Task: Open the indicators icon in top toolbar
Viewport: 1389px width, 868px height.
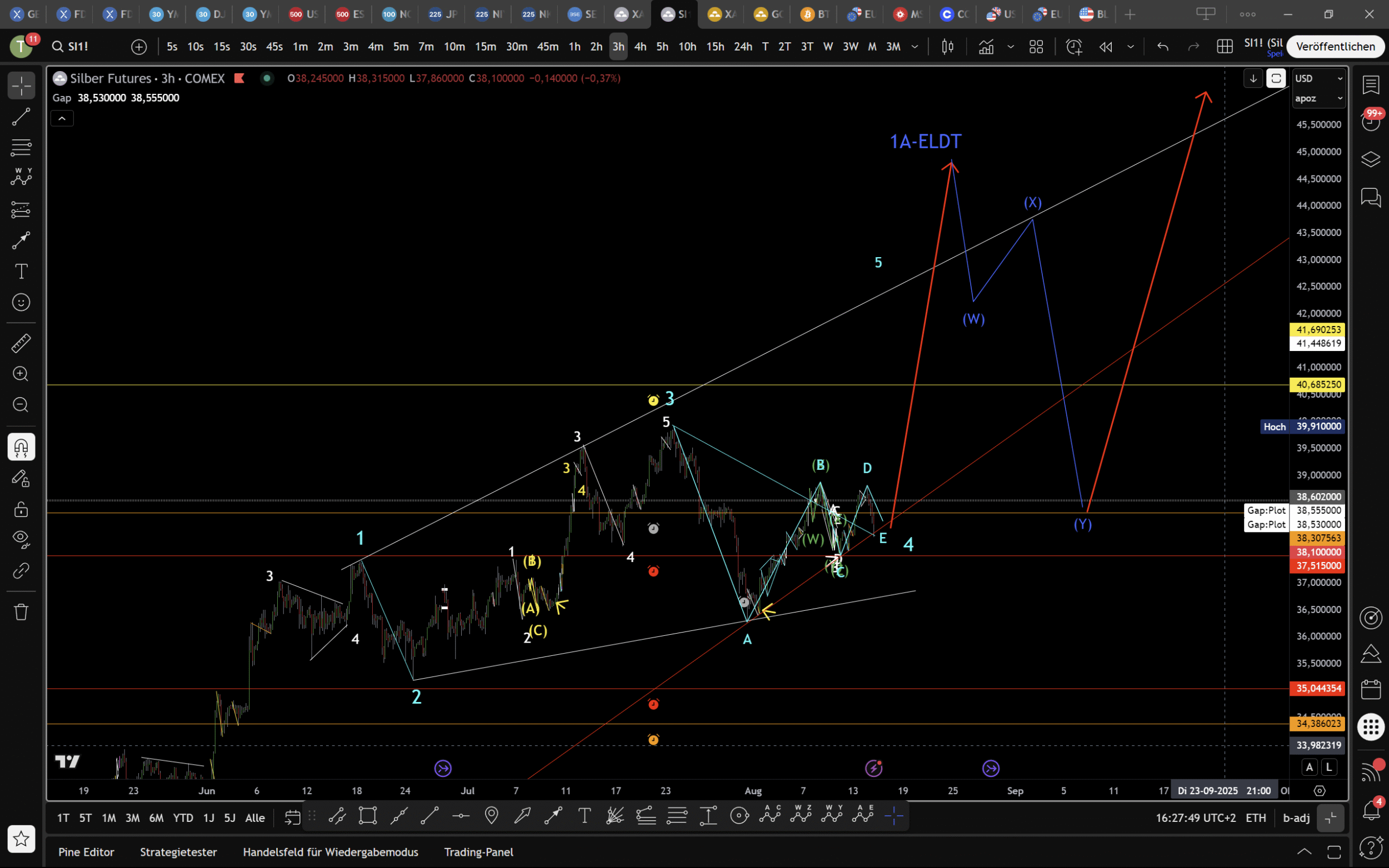Action: coord(986,47)
